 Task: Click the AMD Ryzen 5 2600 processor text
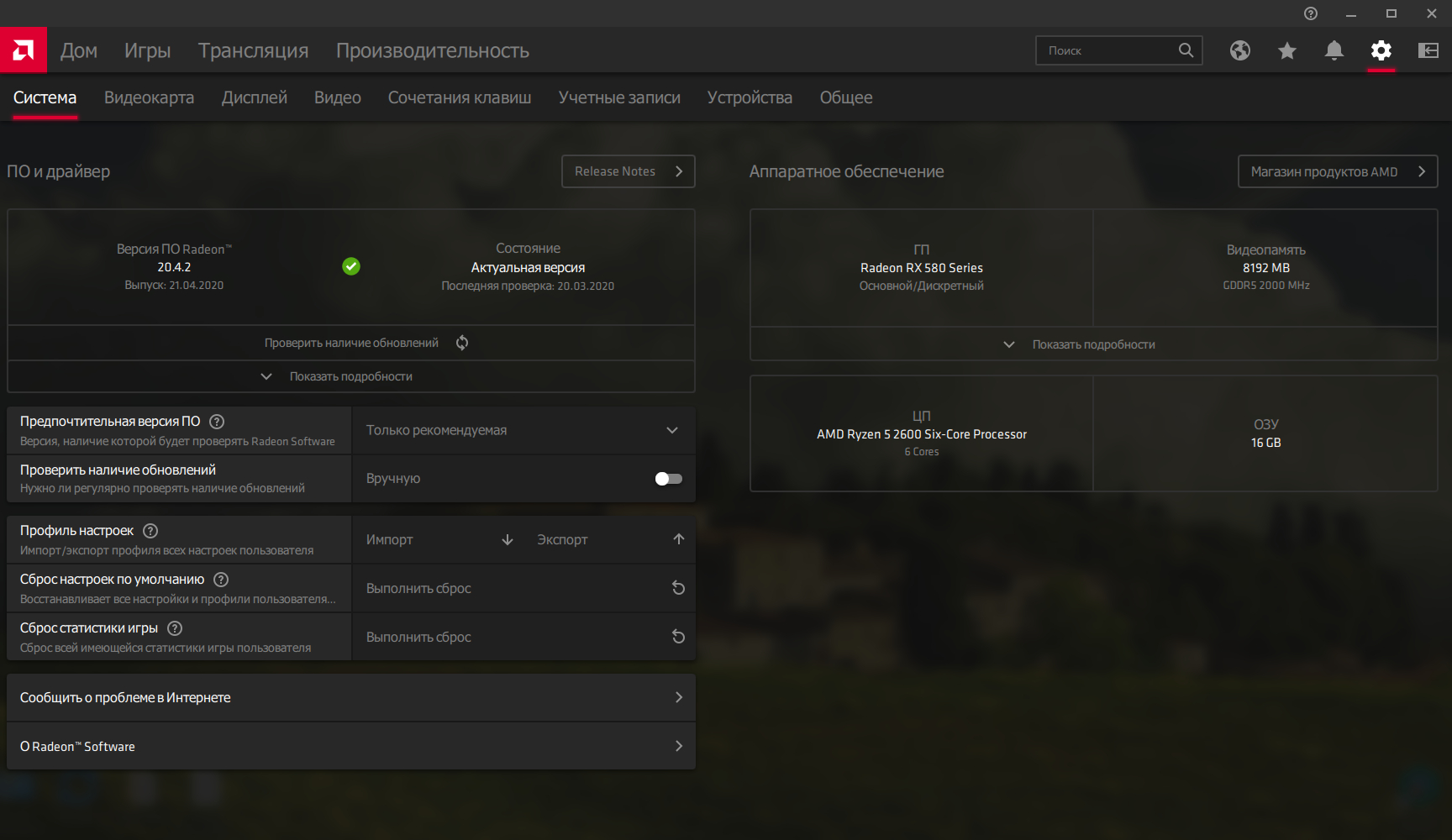click(x=922, y=434)
